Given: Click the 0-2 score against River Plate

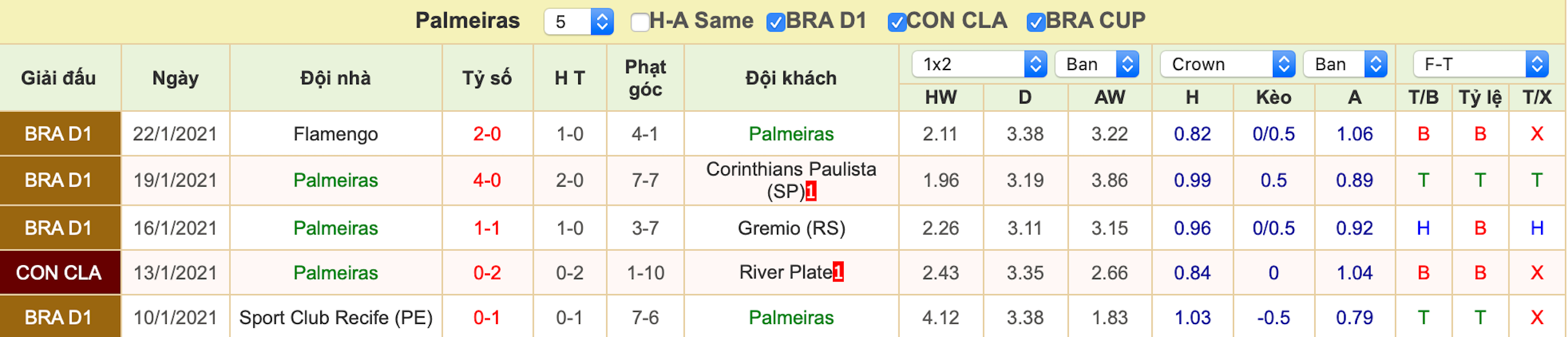Looking at the screenshot, I should pyautogui.click(x=487, y=273).
